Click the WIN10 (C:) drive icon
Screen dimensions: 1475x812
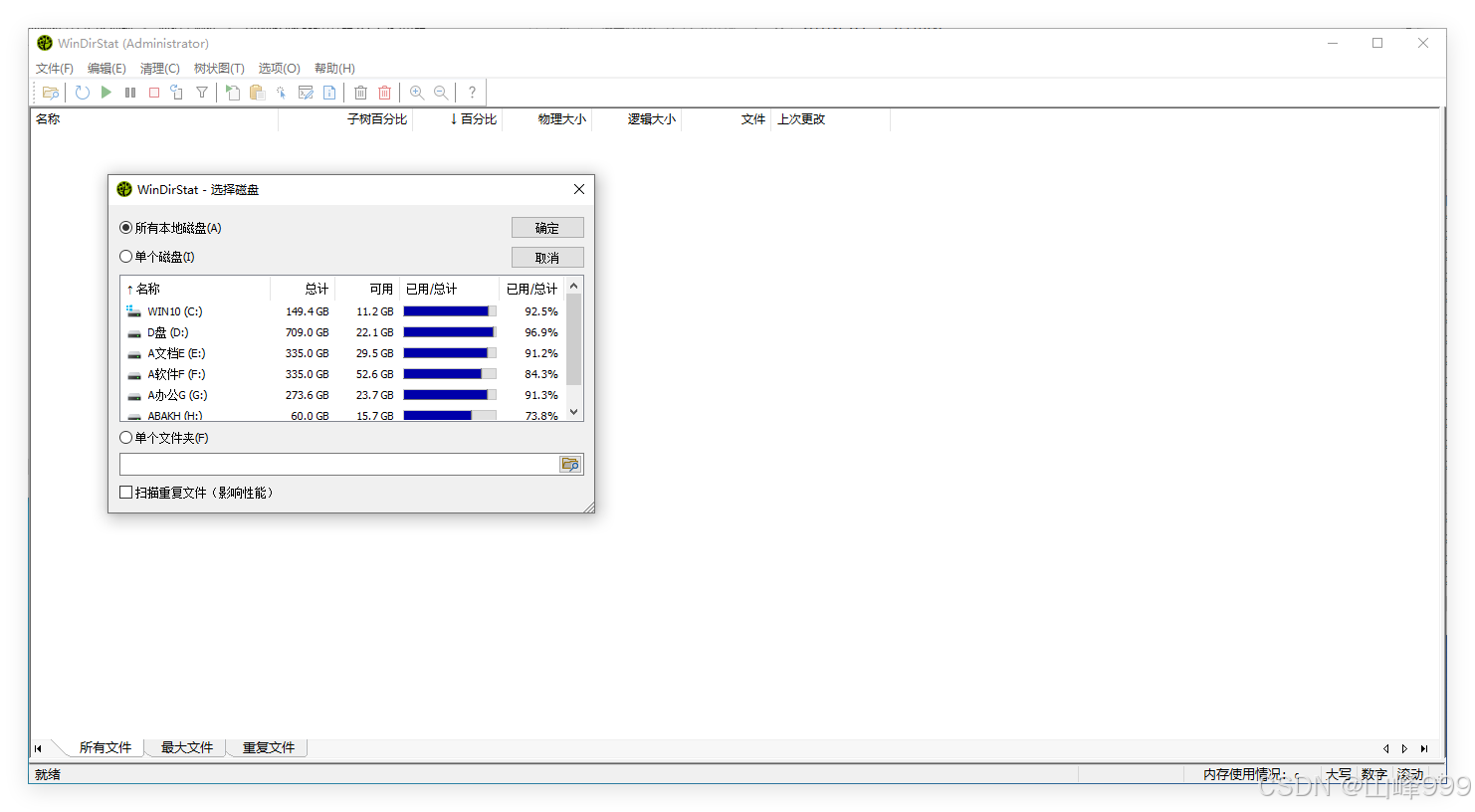coord(133,311)
